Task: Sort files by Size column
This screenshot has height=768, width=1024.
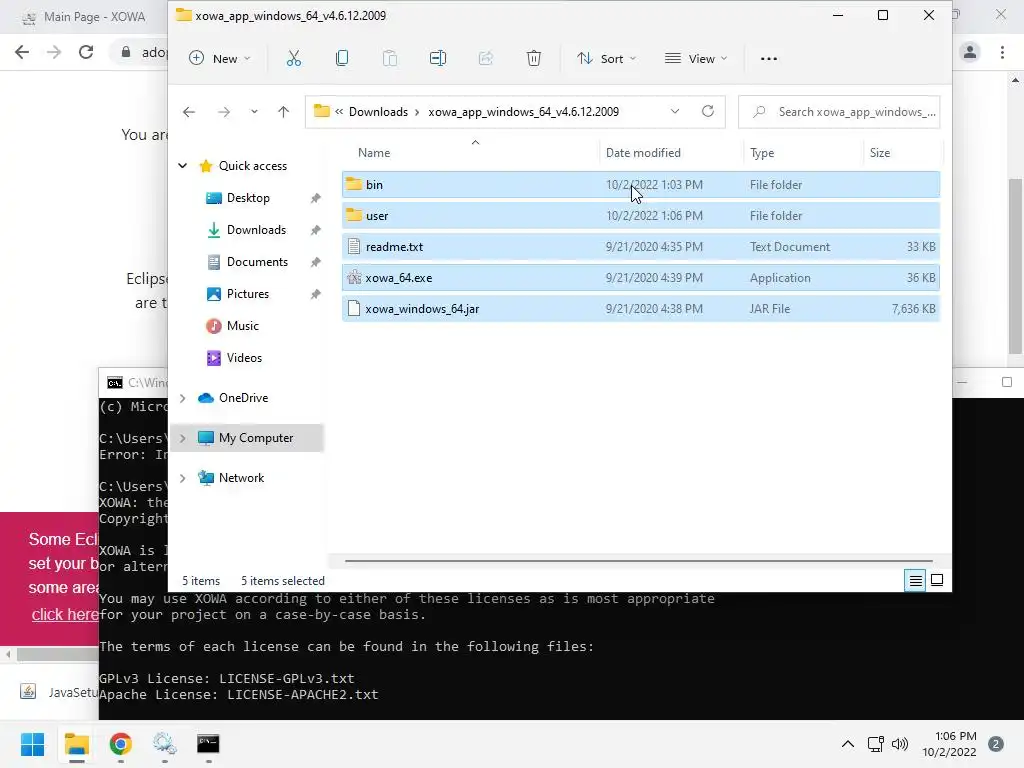Action: 880,153
